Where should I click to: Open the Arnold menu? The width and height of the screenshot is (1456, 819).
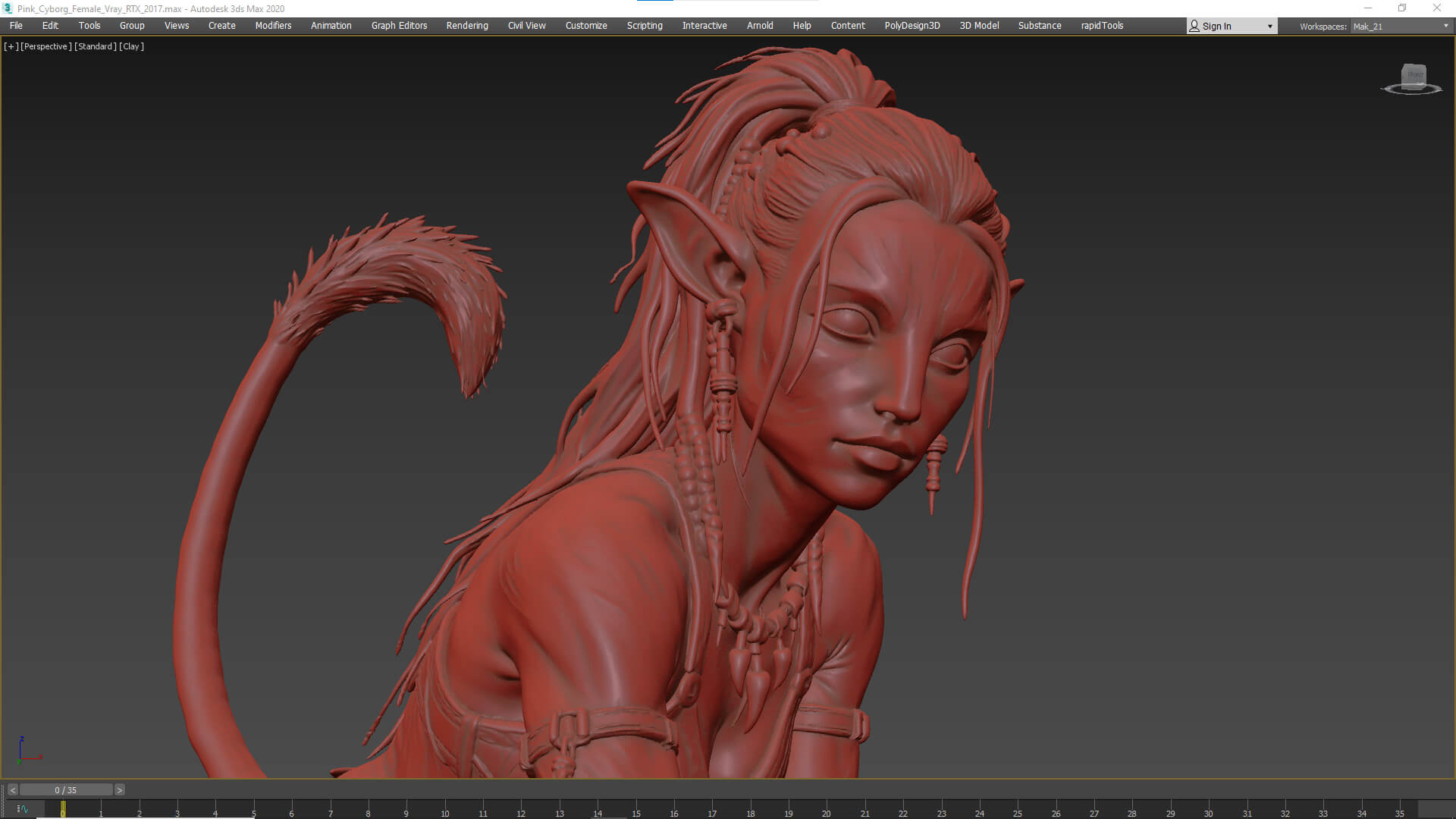pos(760,26)
